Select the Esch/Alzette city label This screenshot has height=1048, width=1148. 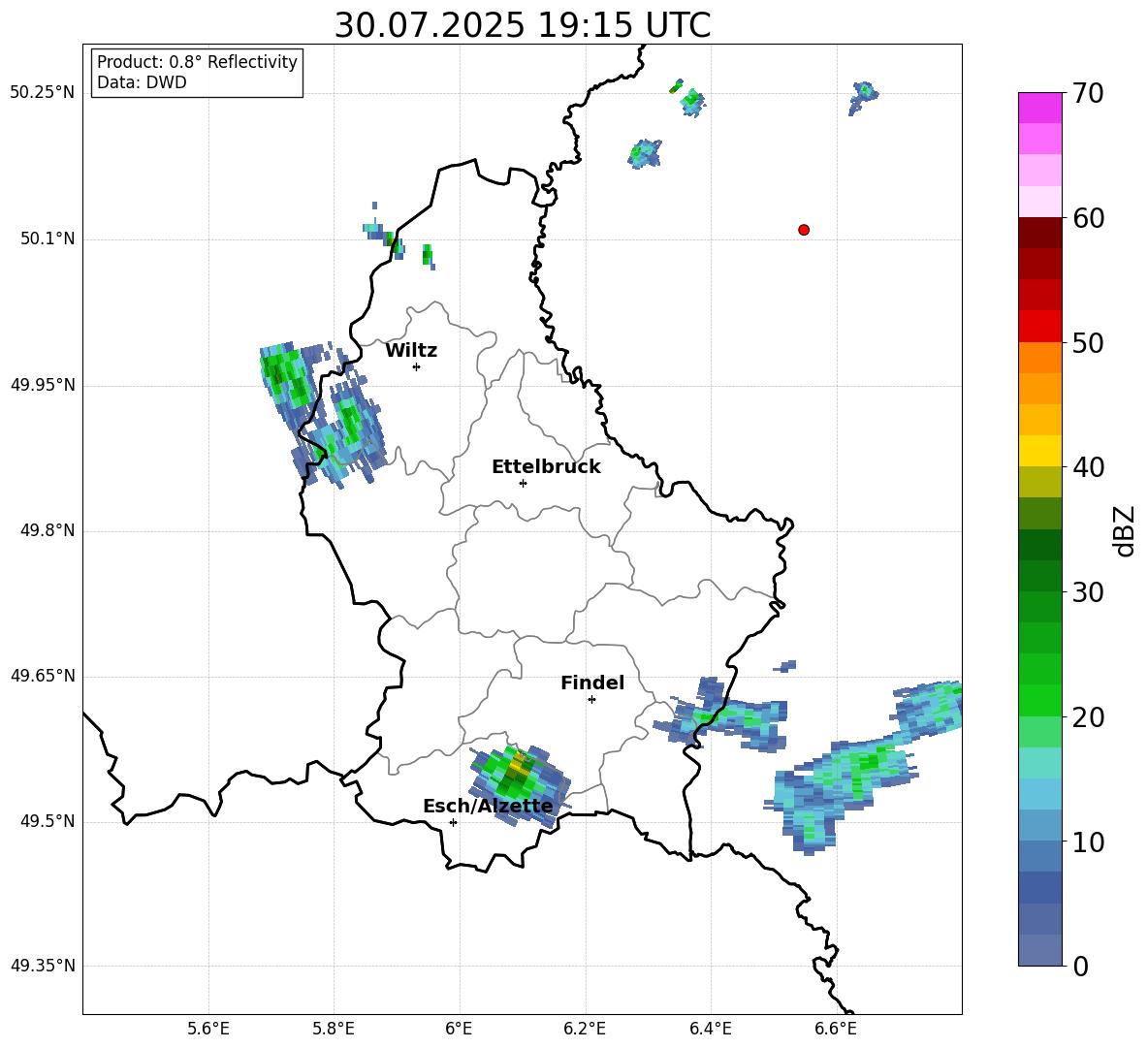point(488,806)
